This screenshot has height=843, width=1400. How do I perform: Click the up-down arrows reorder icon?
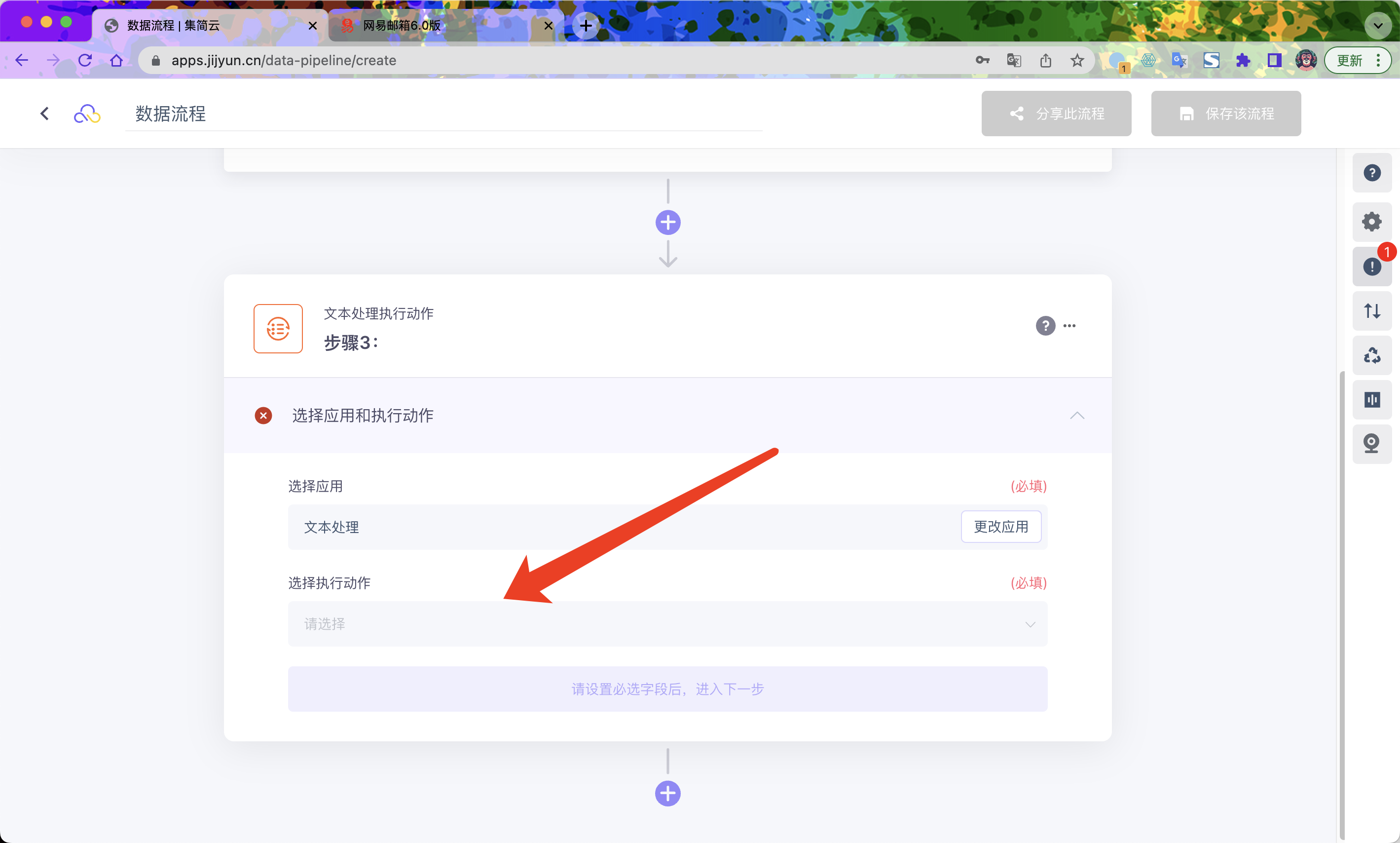pos(1371,311)
